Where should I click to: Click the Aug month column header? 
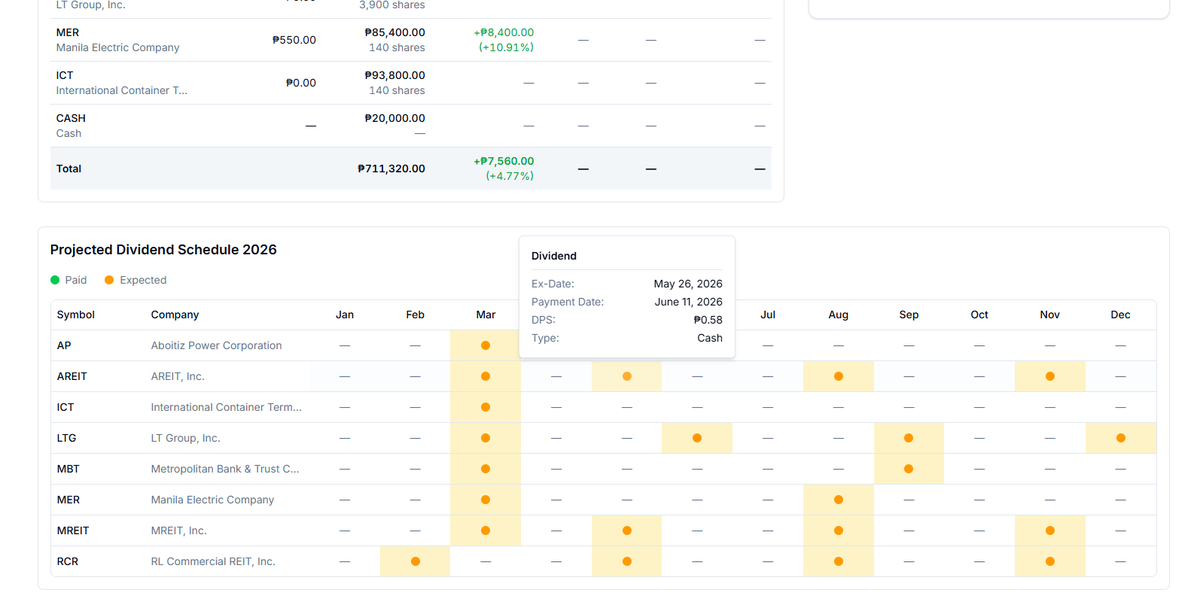click(x=838, y=314)
